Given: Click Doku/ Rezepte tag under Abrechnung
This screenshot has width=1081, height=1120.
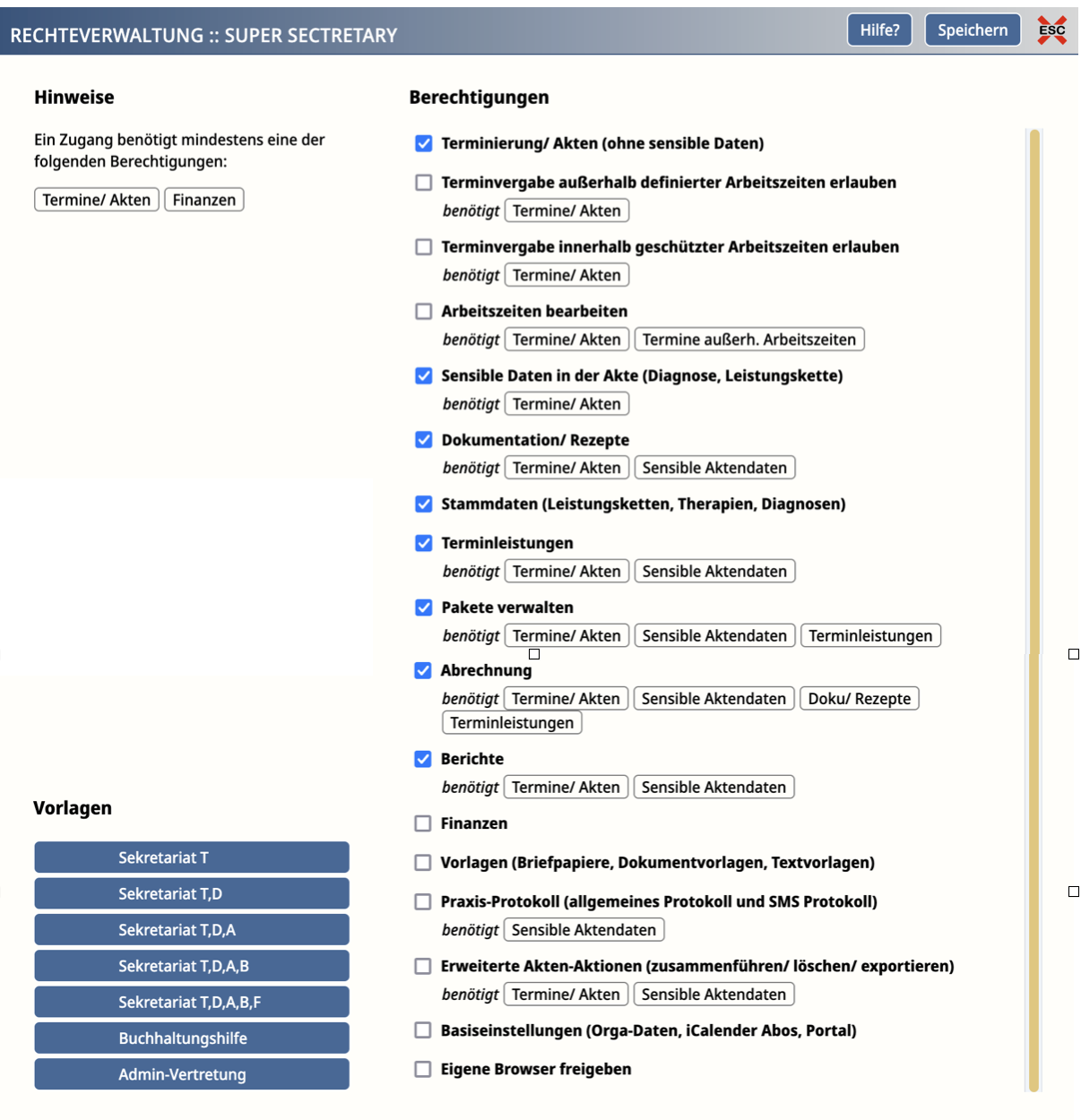Looking at the screenshot, I should coord(860,699).
